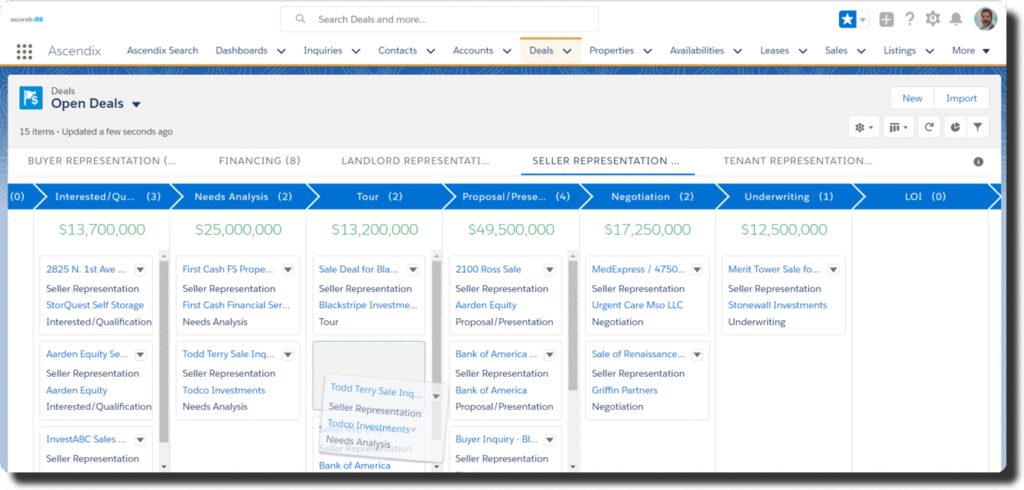Click the info icon beside tabs
The image size is (1024, 490).
tap(978, 161)
